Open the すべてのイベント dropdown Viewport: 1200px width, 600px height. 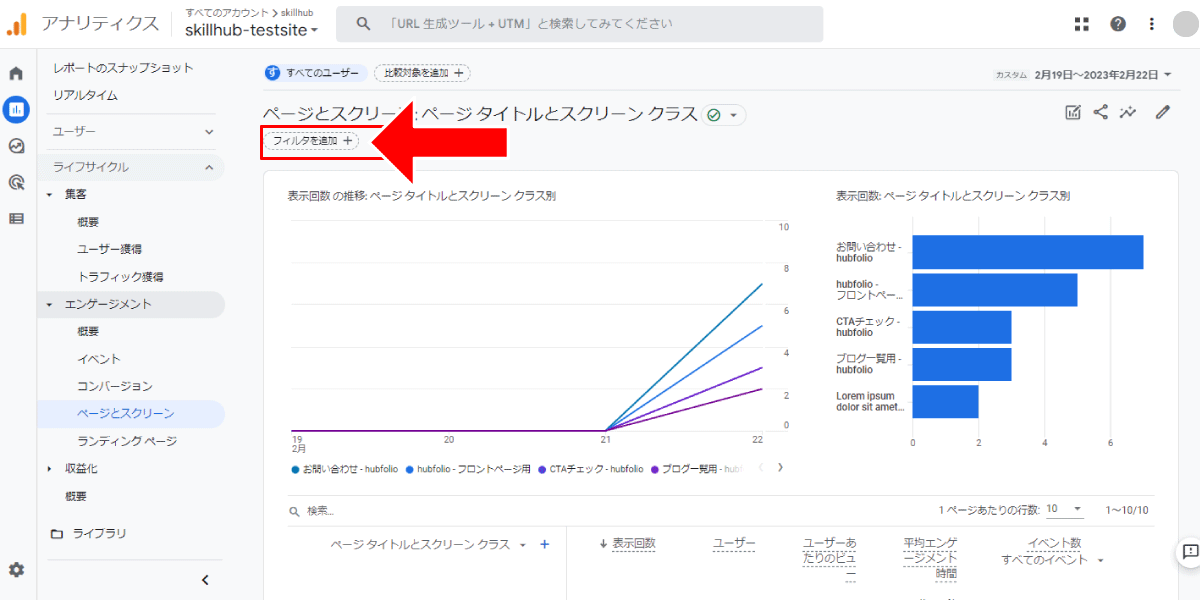[x=1053, y=560]
